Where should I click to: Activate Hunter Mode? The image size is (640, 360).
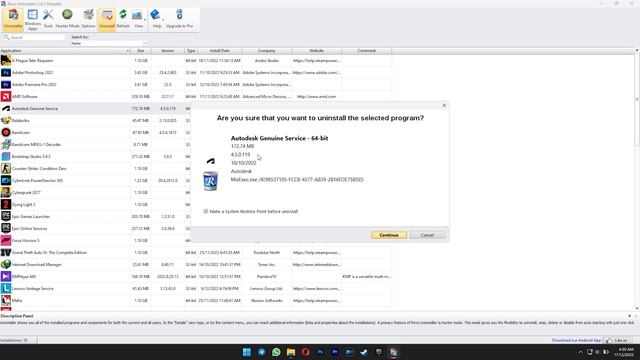pos(67,19)
